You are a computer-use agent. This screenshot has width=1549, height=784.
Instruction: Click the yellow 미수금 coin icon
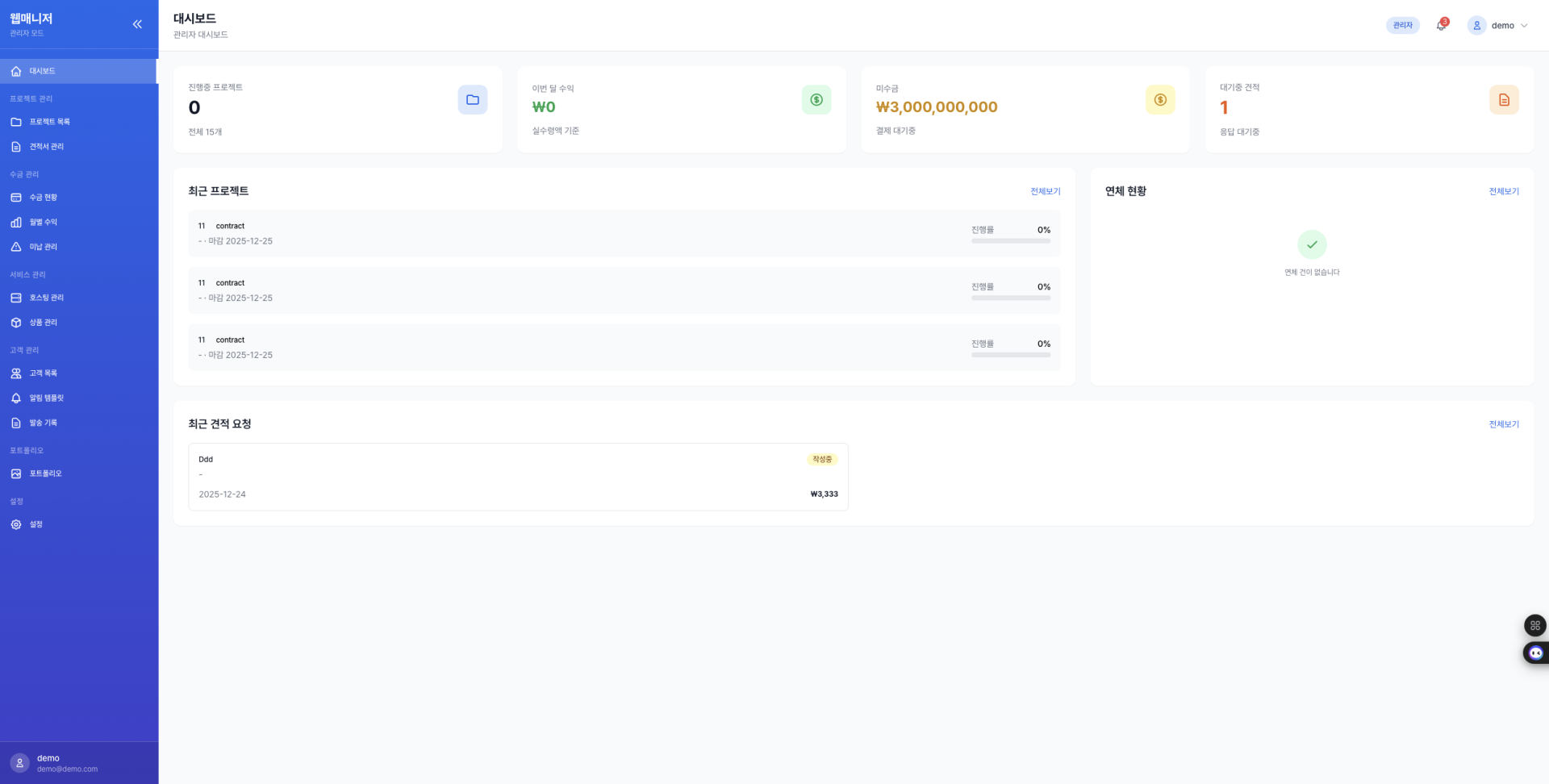[x=1159, y=100]
